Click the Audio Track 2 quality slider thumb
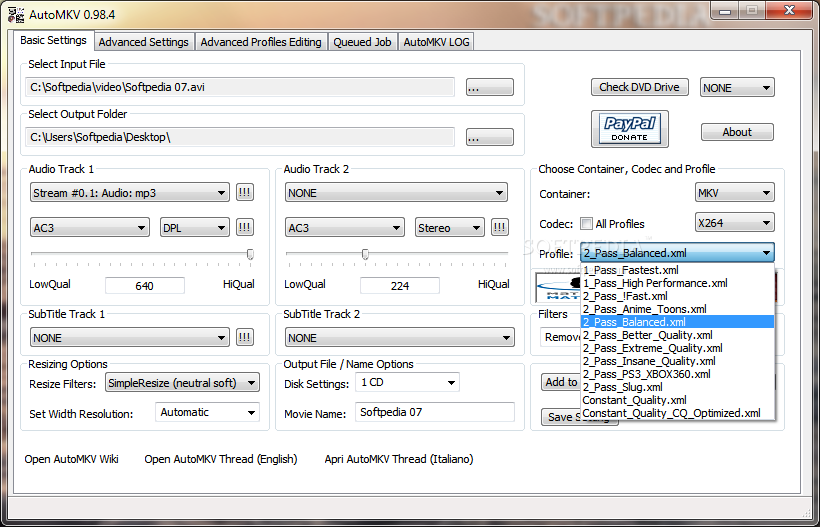The image size is (820, 527). (x=365, y=254)
